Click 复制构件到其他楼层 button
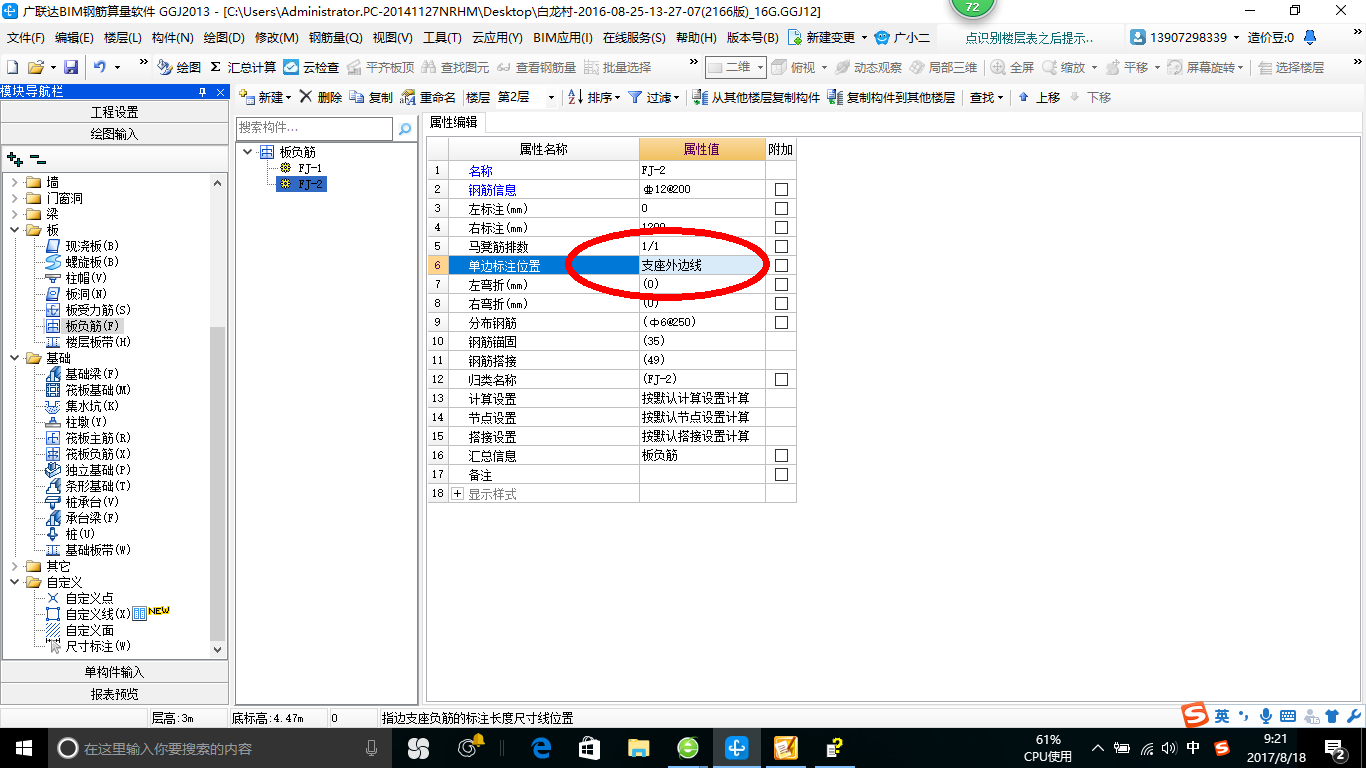Image resolution: width=1366 pixels, height=768 pixels. pyautogui.click(x=892, y=97)
